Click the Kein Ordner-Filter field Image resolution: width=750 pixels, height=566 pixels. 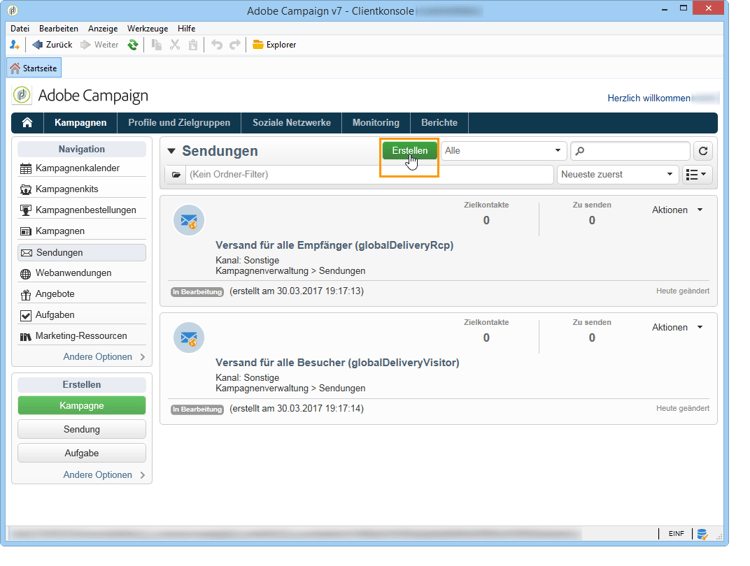(x=369, y=175)
